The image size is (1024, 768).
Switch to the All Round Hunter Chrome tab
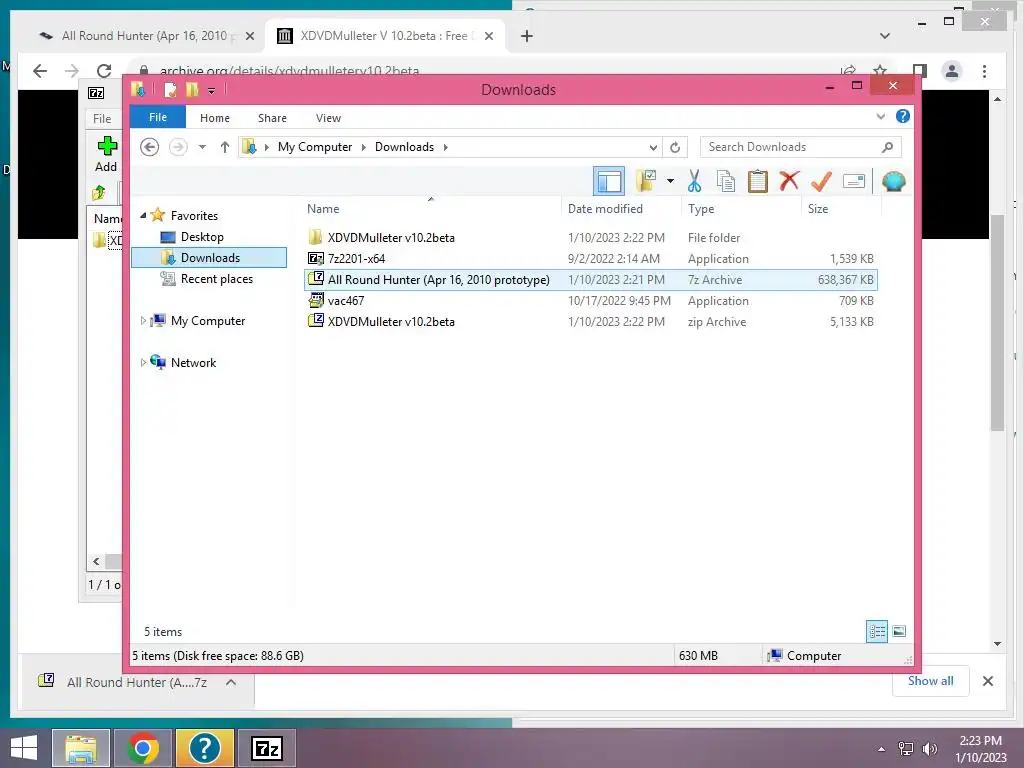click(x=144, y=36)
